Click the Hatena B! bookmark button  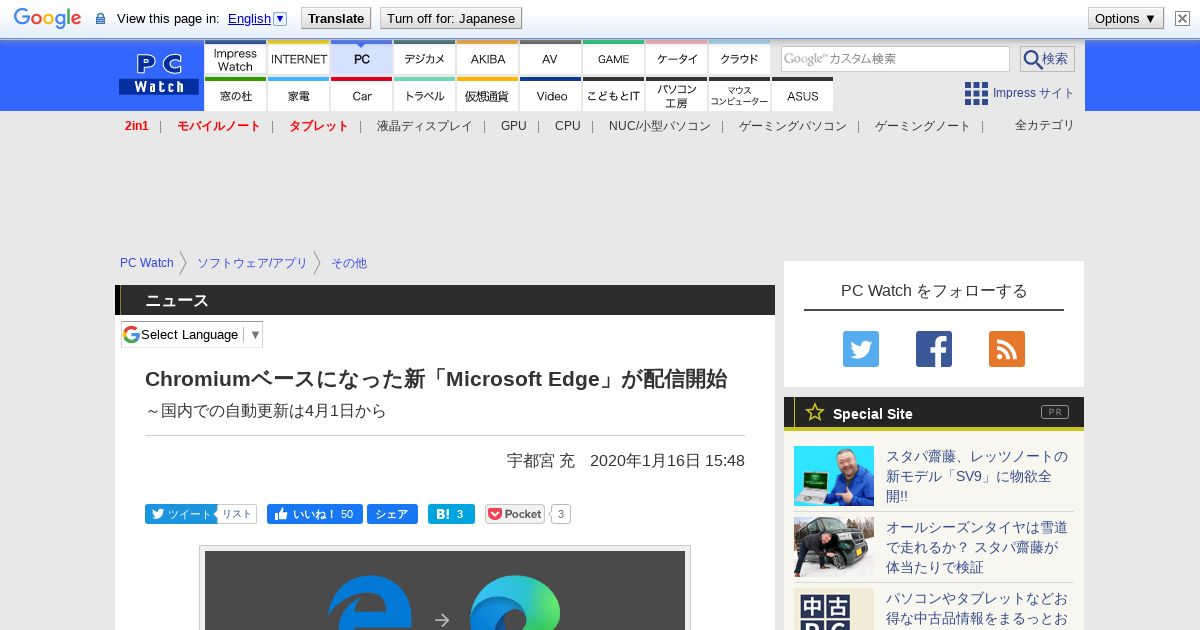tap(451, 514)
